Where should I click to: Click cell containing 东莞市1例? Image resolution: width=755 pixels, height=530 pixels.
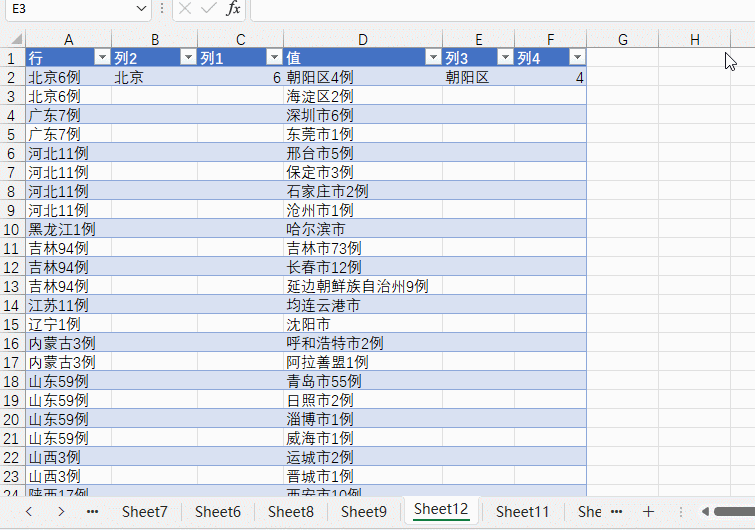[x=363, y=134]
